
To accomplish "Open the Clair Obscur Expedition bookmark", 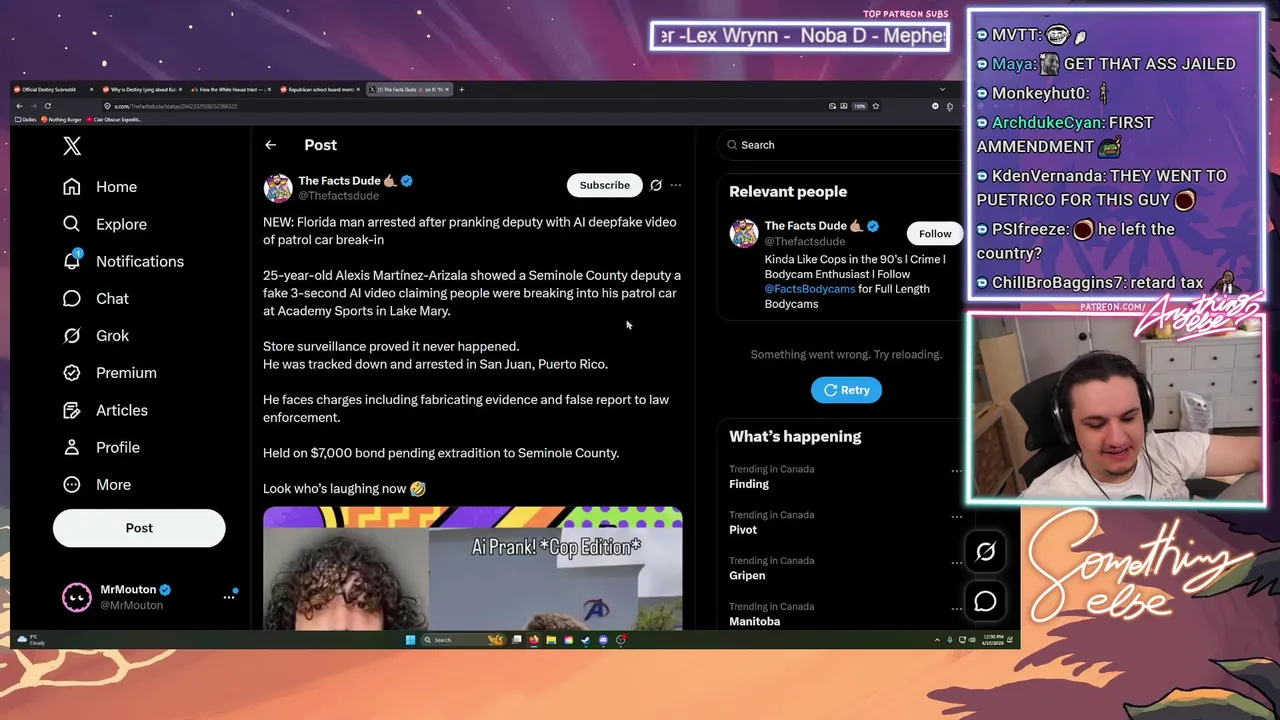I will pos(114,119).
